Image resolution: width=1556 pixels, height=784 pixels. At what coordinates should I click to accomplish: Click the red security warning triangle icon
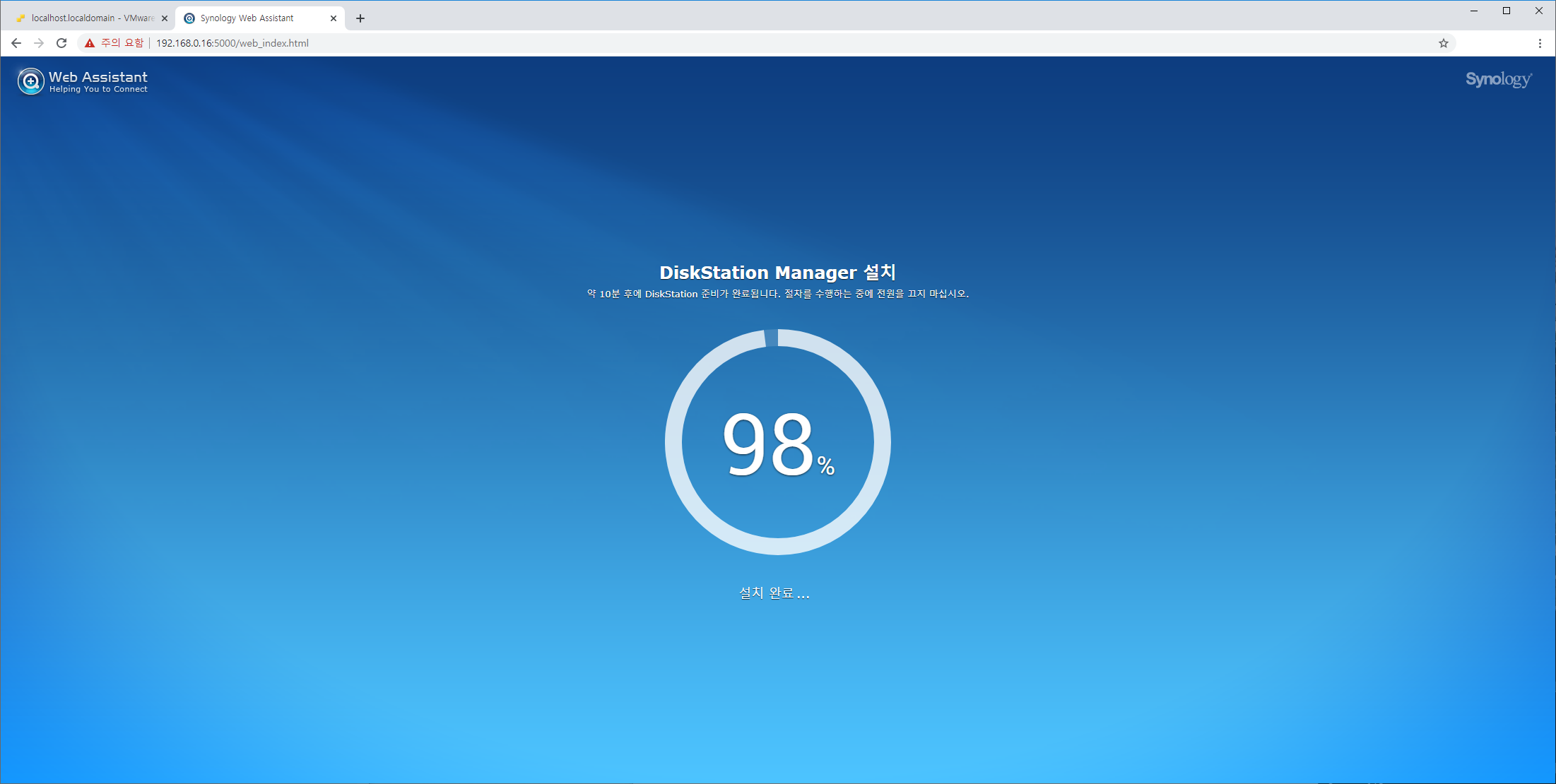(90, 43)
